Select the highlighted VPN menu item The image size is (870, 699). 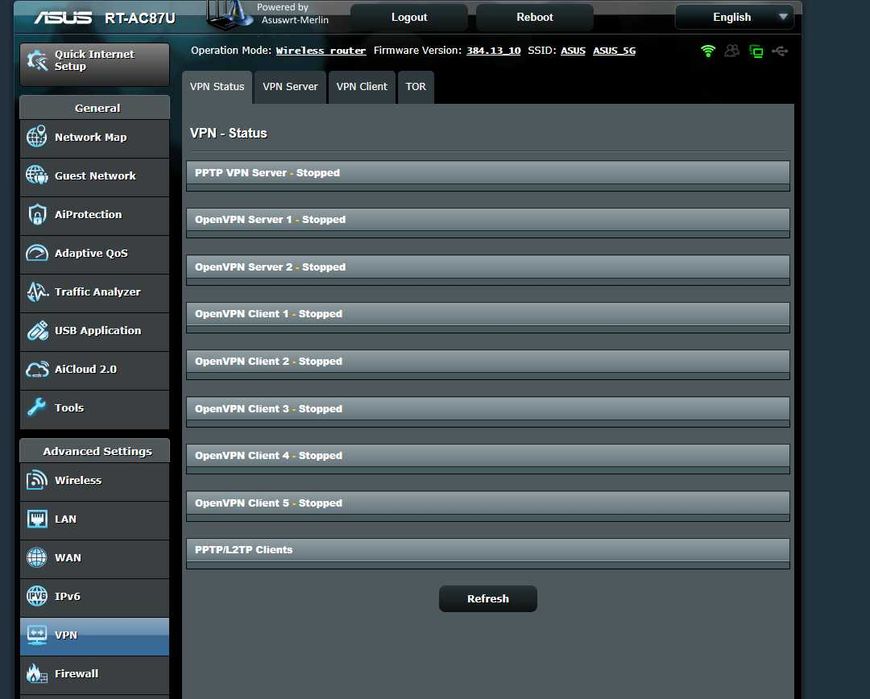pos(94,636)
